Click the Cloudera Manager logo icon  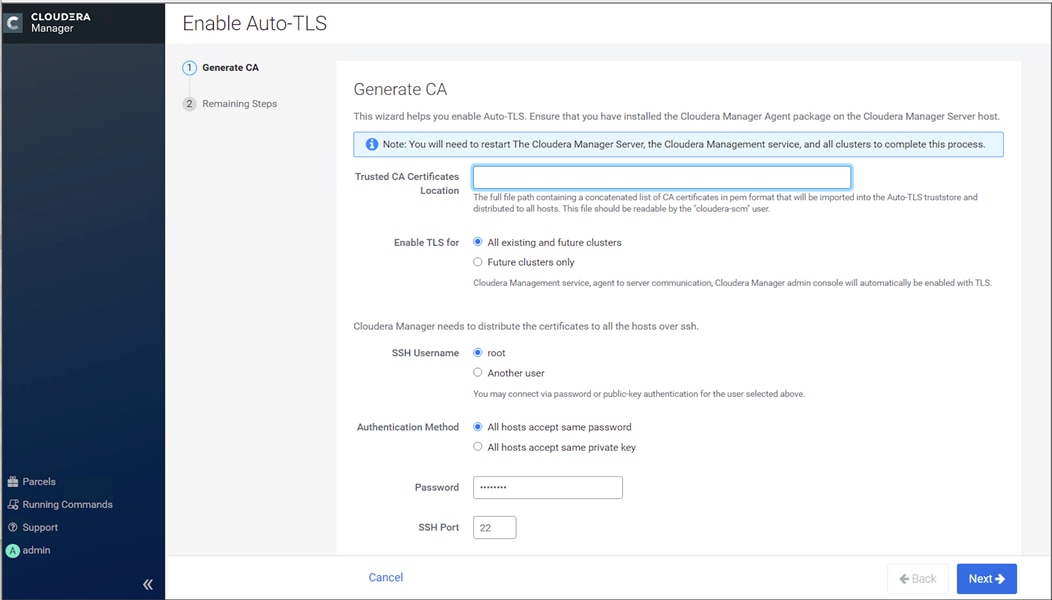point(13,23)
